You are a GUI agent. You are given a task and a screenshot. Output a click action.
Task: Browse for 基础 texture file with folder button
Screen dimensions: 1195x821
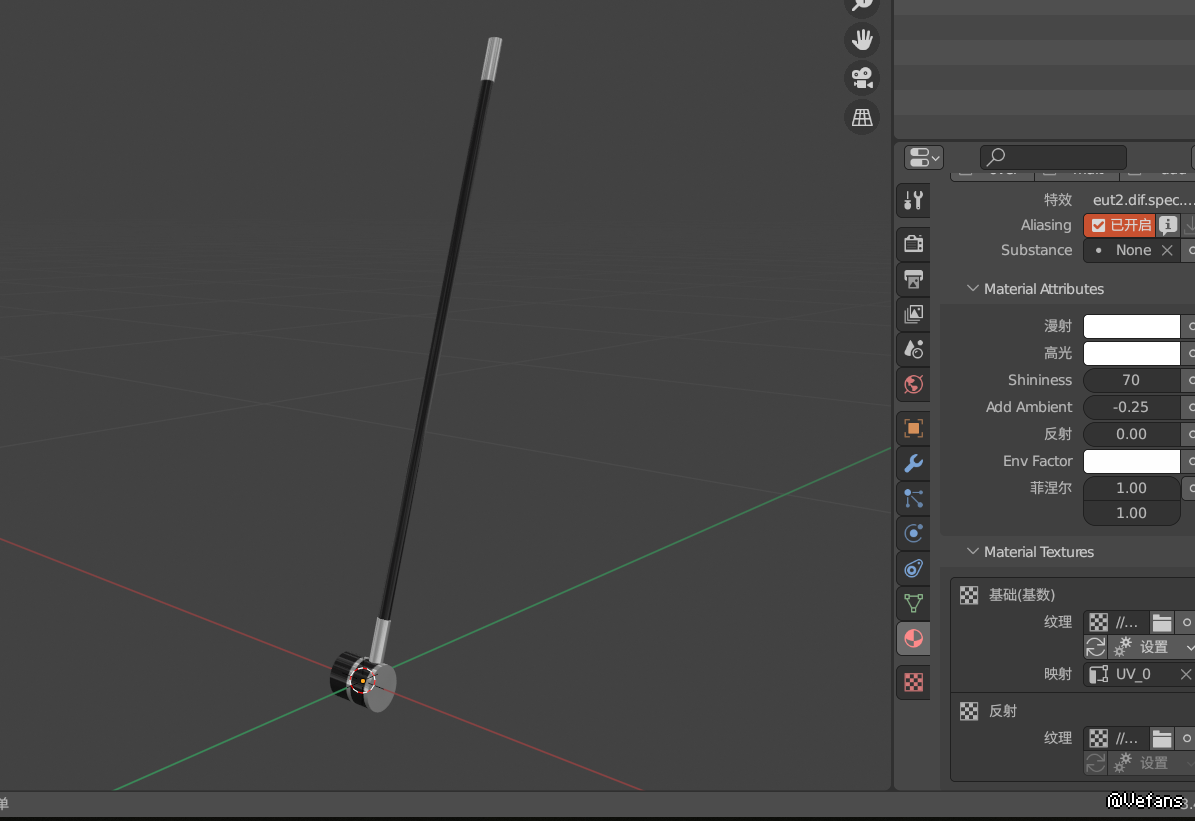[1161, 622]
